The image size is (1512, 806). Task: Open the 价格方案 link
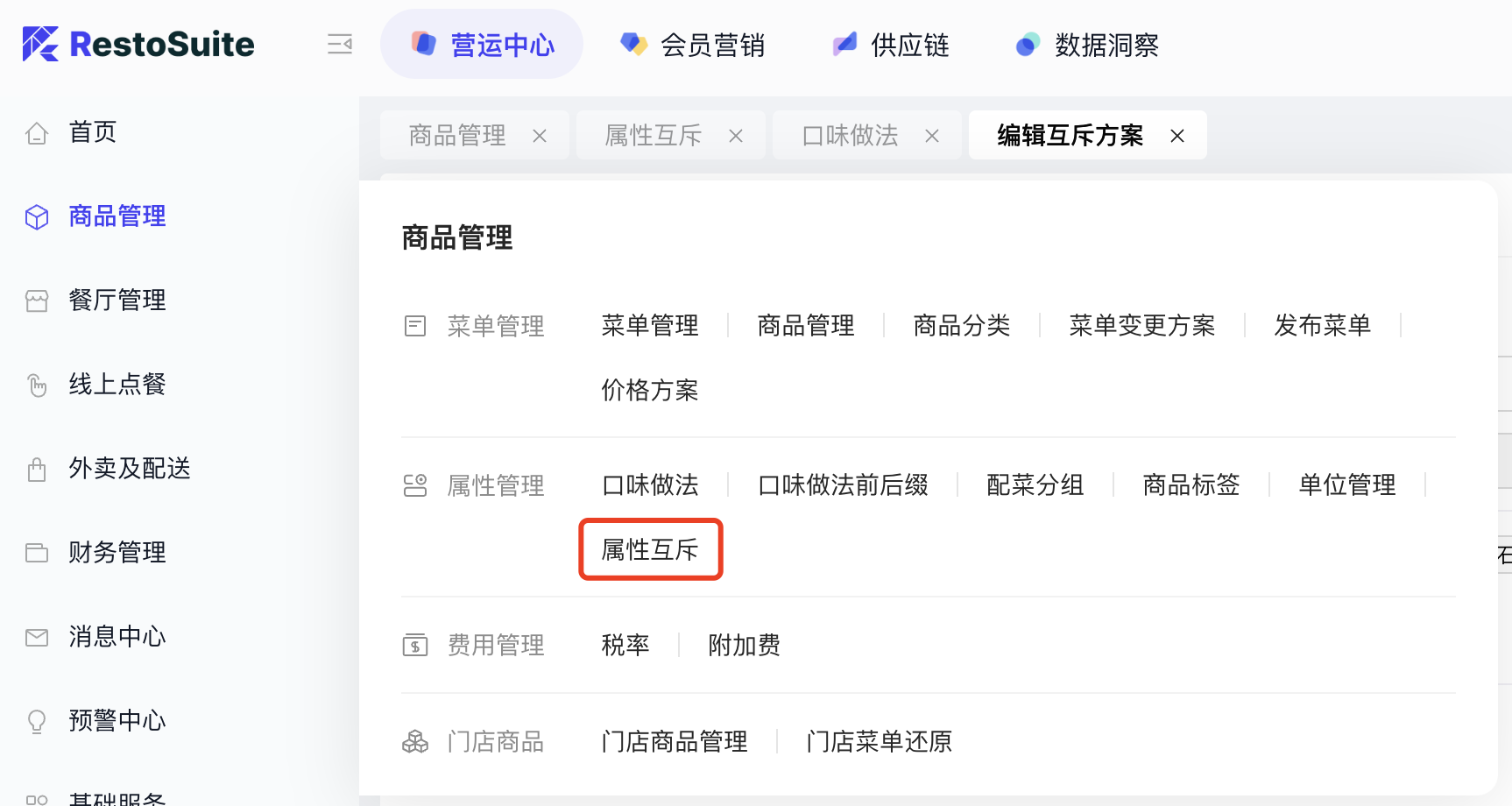(650, 391)
